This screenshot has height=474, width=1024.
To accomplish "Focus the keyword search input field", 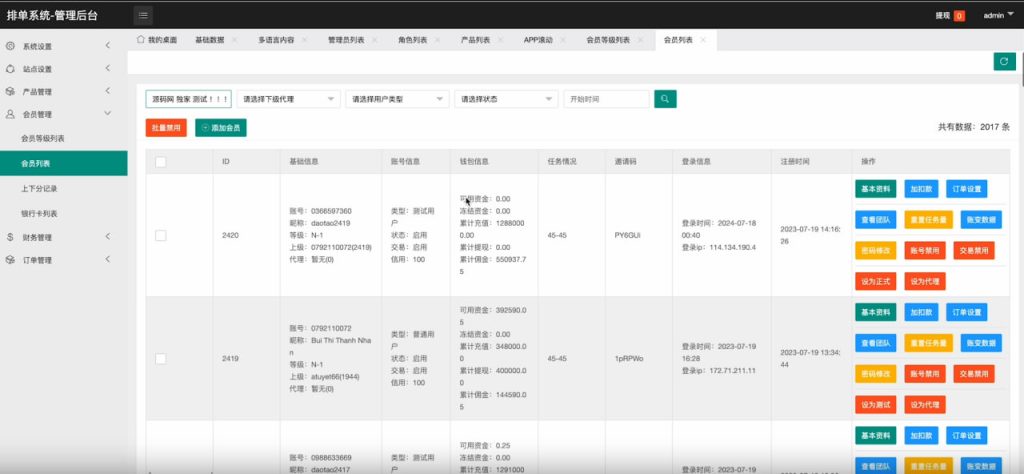I will 189,99.
